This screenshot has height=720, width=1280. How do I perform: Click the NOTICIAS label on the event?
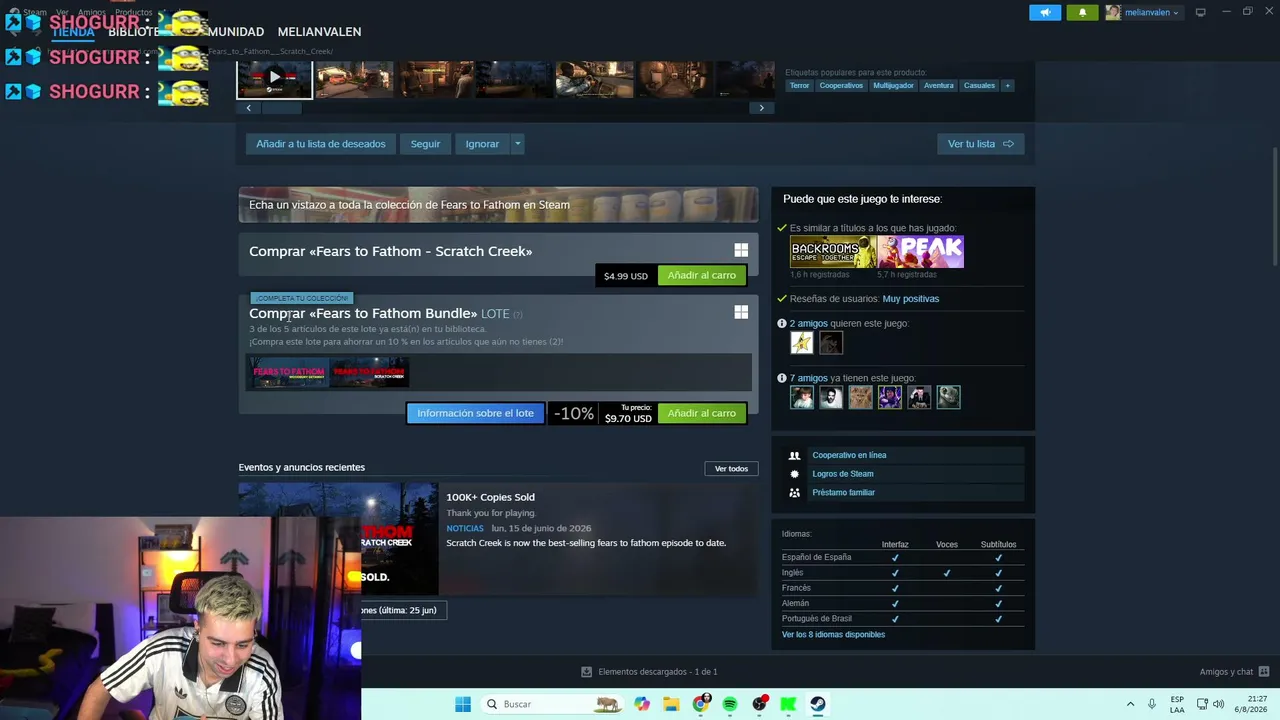click(465, 529)
